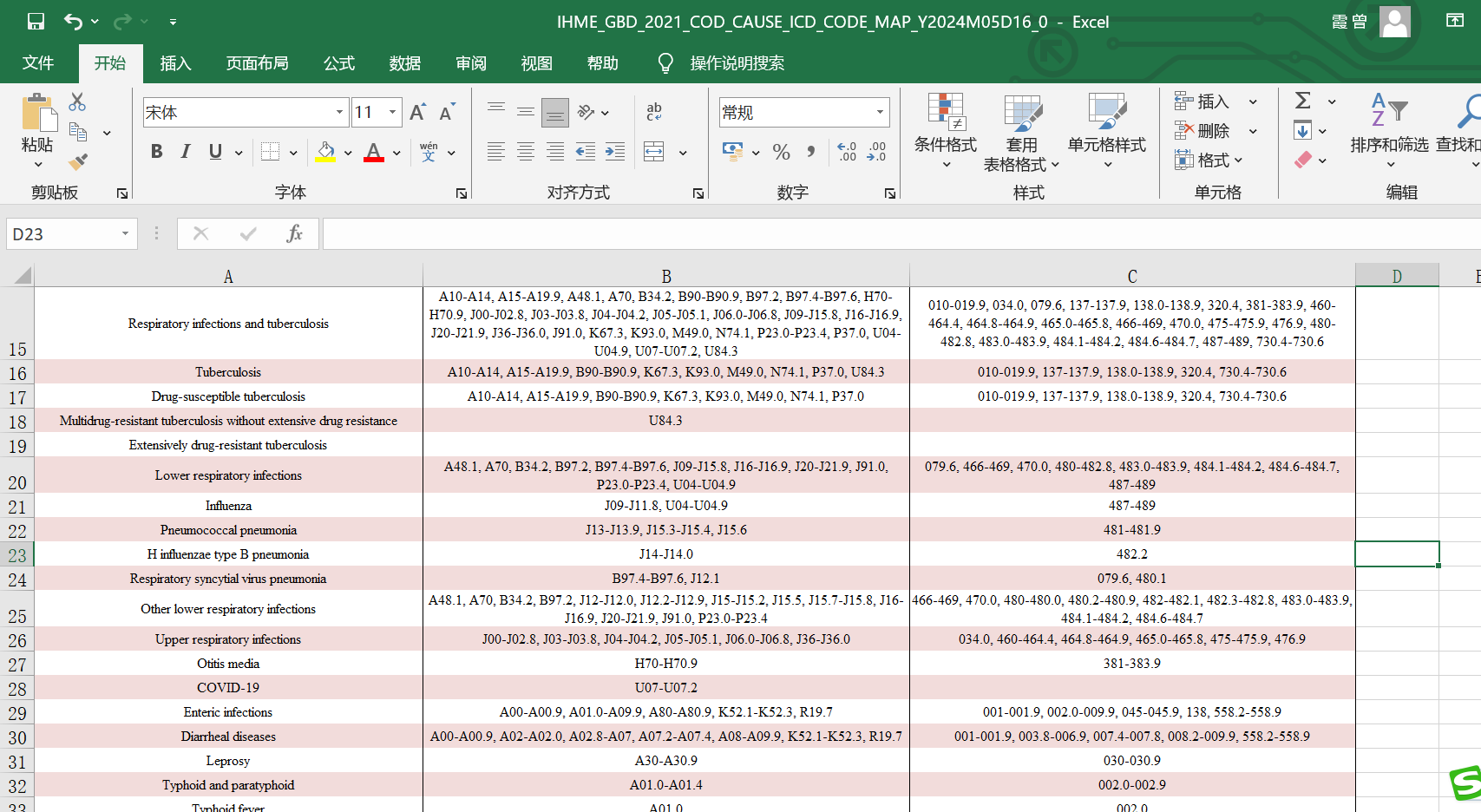Click the Save icon in title bar

(x=36, y=22)
